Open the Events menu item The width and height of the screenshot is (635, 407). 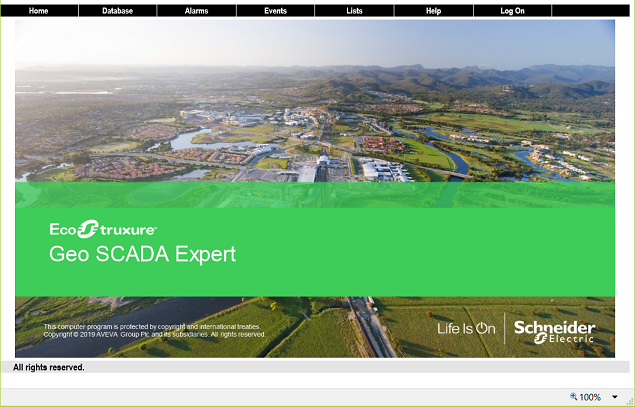[275, 11]
